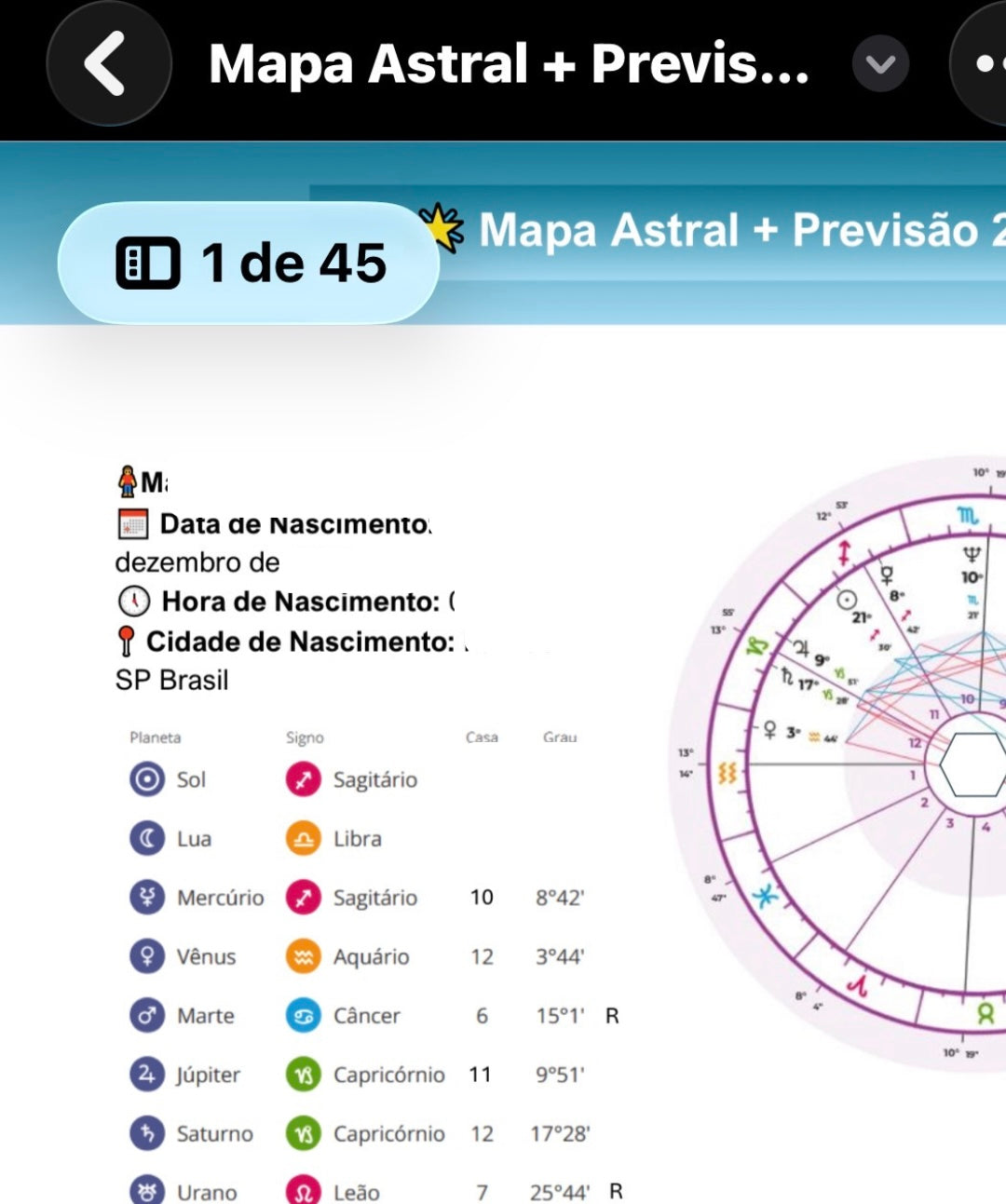
Task: Click the Mercúrio house number 10
Action: tap(482, 897)
